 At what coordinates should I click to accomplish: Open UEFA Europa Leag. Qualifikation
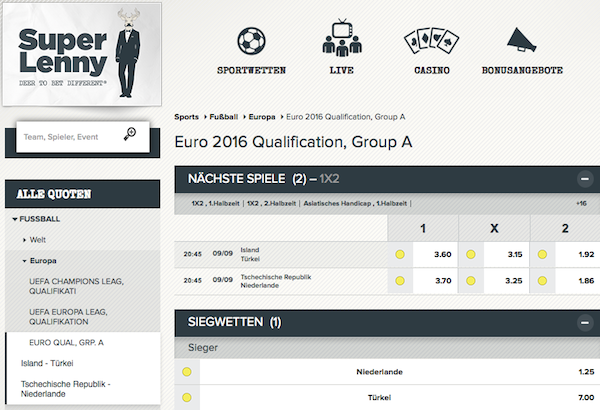click(68, 317)
